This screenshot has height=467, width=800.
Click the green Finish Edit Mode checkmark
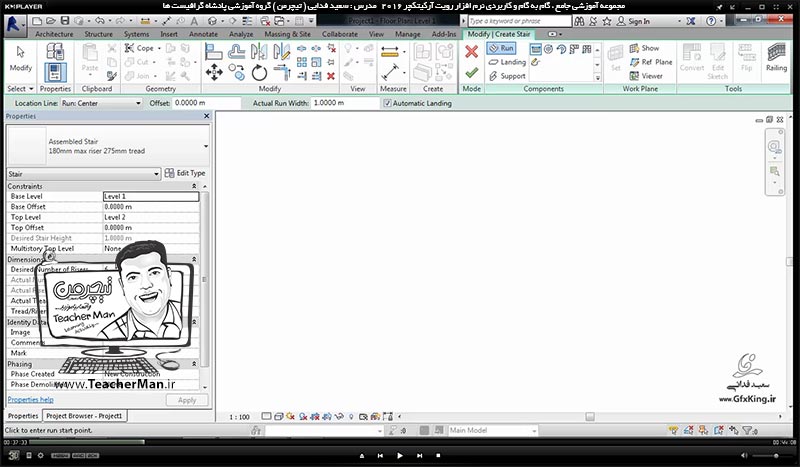pyautogui.click(x=471, y=72)
